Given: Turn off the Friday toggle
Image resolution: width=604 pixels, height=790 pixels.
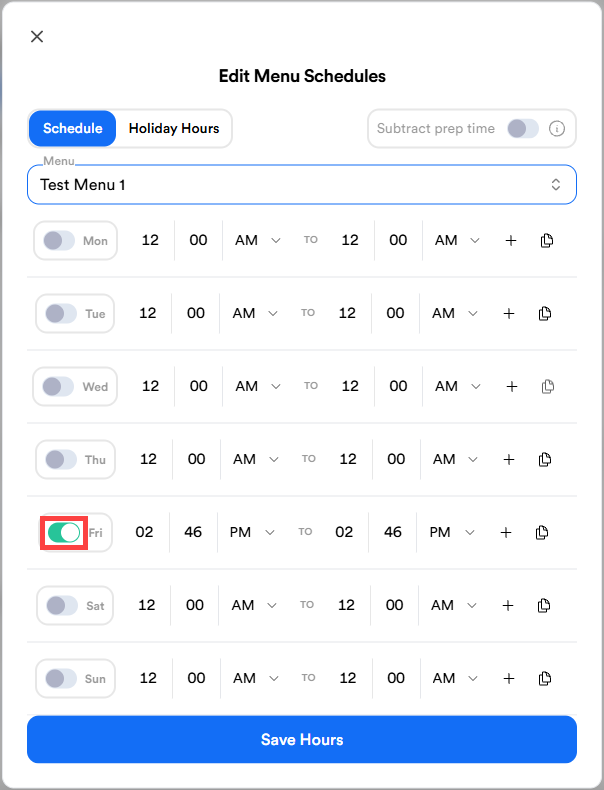Looking at the screenshot, I should [x=63, y=532].
